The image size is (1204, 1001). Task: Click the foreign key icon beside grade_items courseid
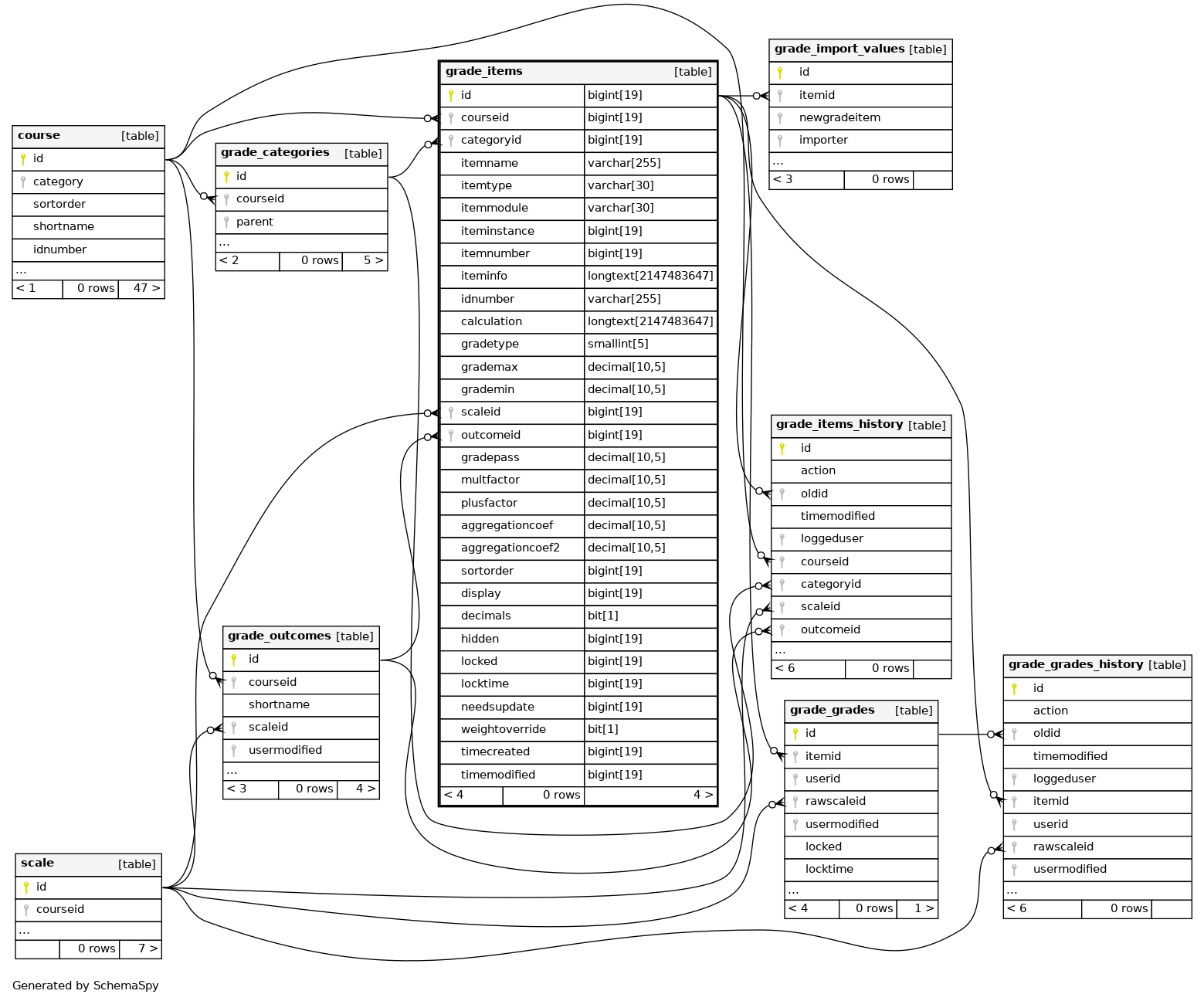coord(451,118)
